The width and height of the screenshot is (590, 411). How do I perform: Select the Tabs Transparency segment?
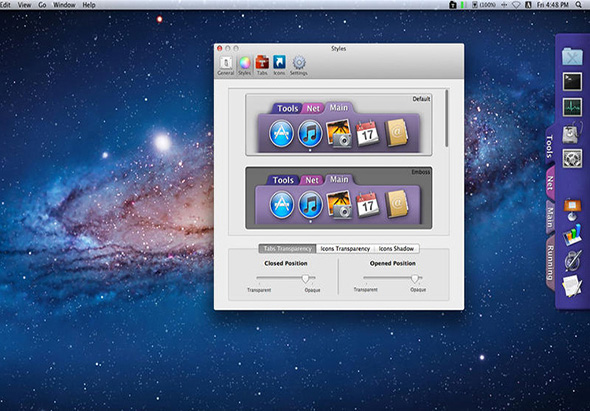(x=287, y=249)
